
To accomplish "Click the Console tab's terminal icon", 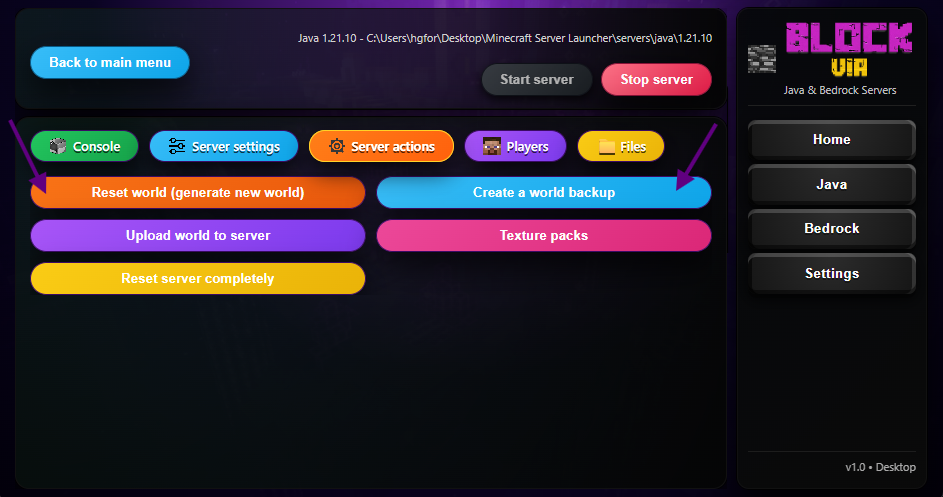I will (58, 146).
